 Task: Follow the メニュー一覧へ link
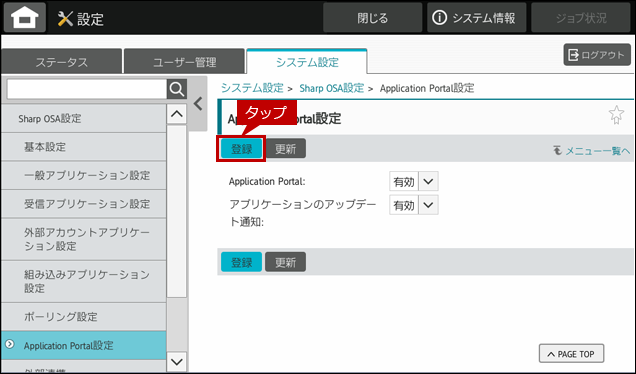pos(592,151)
